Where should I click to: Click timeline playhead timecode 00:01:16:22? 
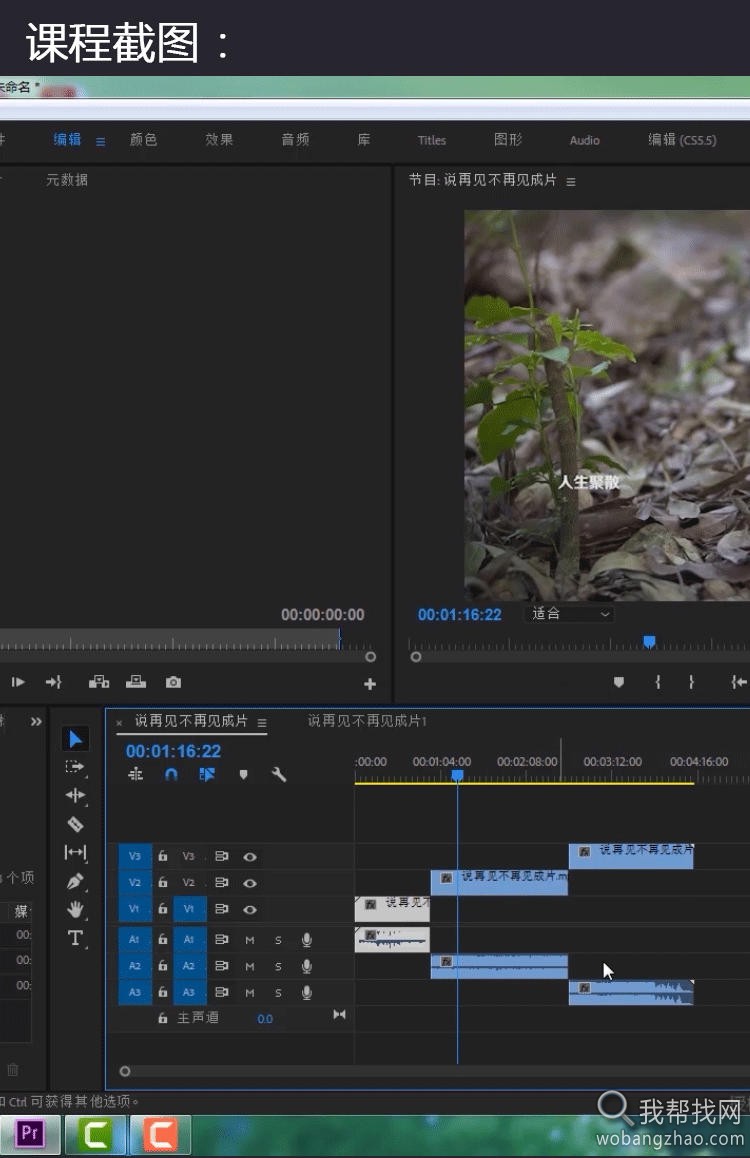(x=173, y=751)
